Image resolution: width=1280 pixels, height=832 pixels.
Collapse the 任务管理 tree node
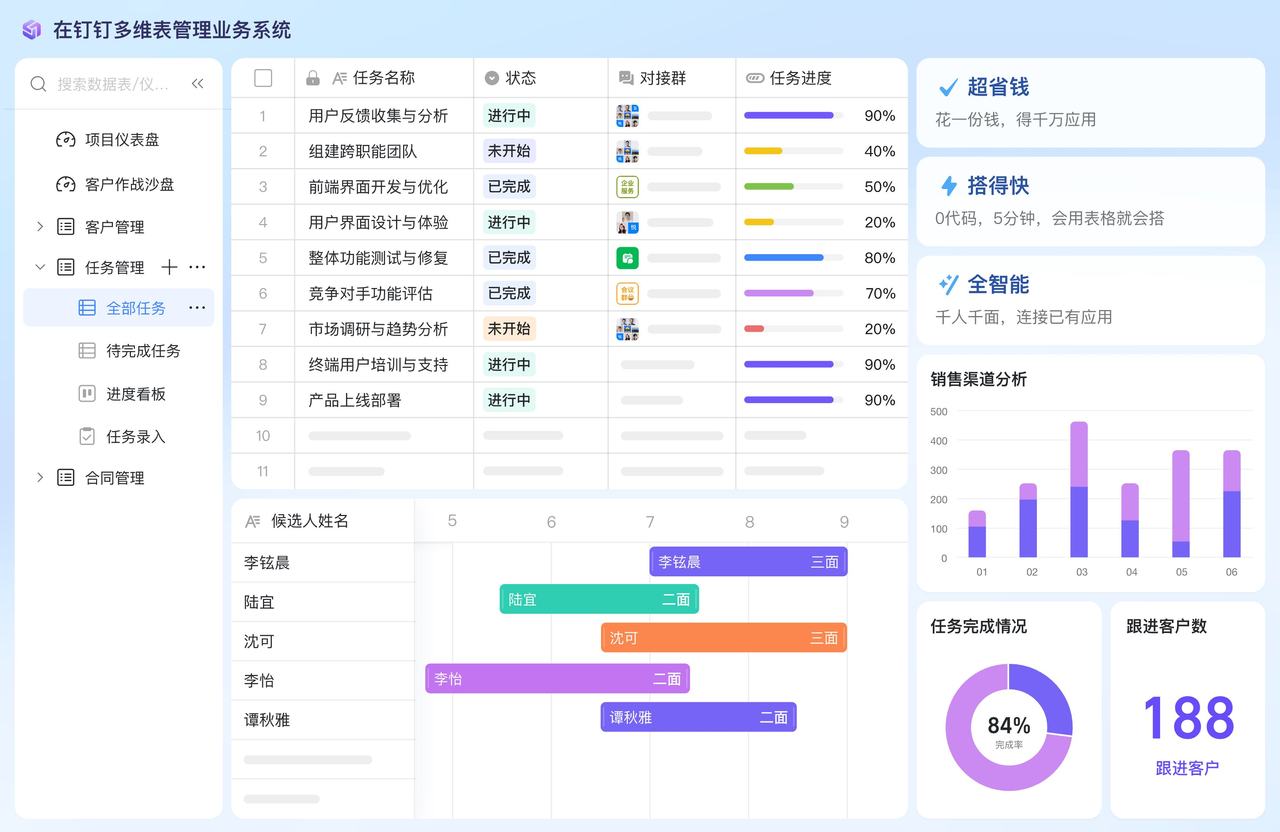(x=40, y=267)
